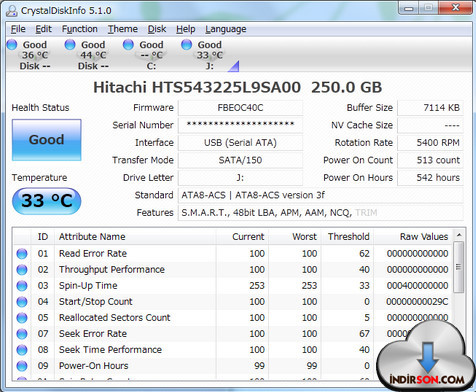The width and height of the screenshot is (476, 392).
Task: Click the CrystalDiskInfo app icon in title bar
Action: tap(12, 11)
